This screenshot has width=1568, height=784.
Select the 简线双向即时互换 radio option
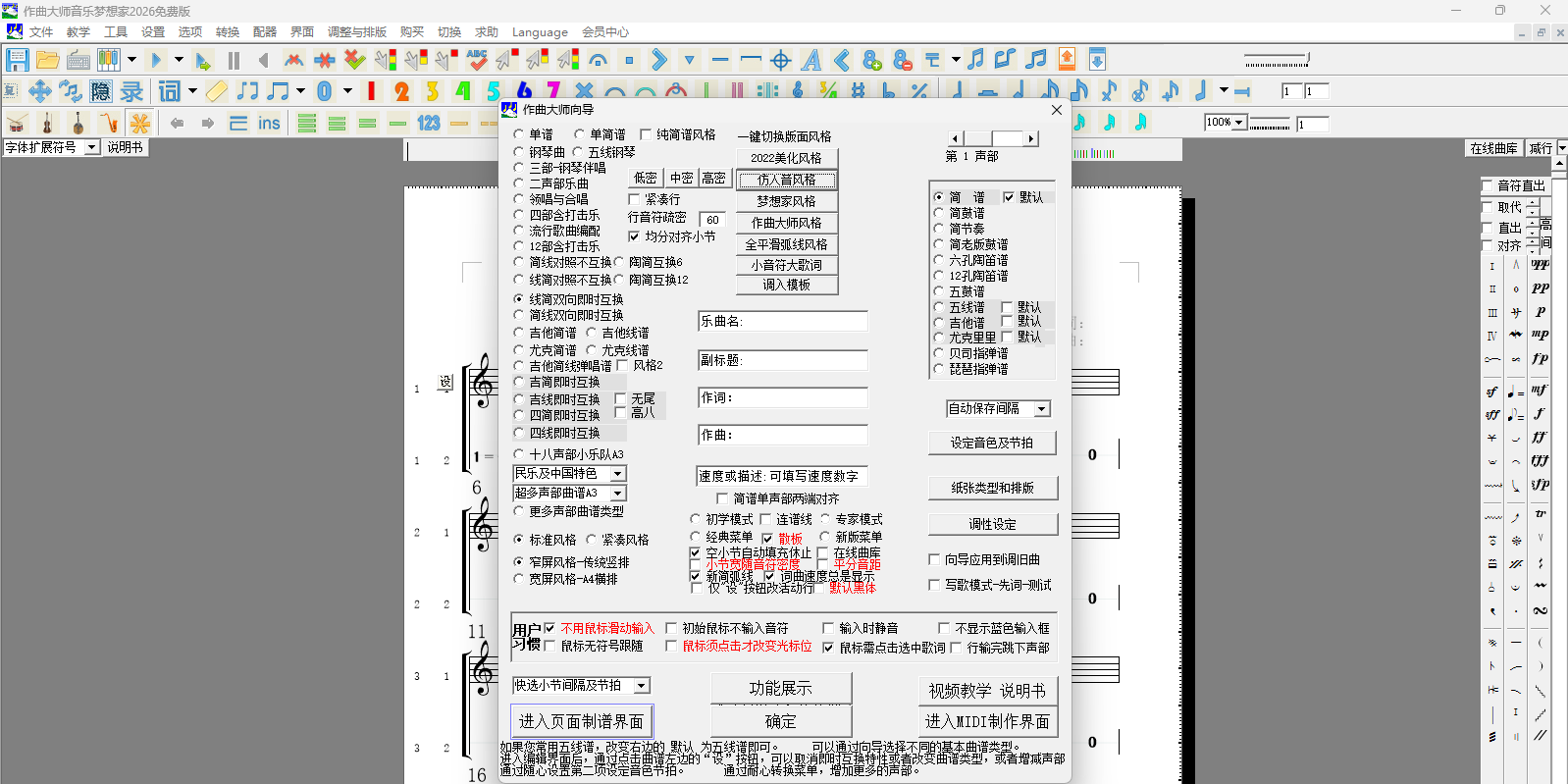pos(520,315)
